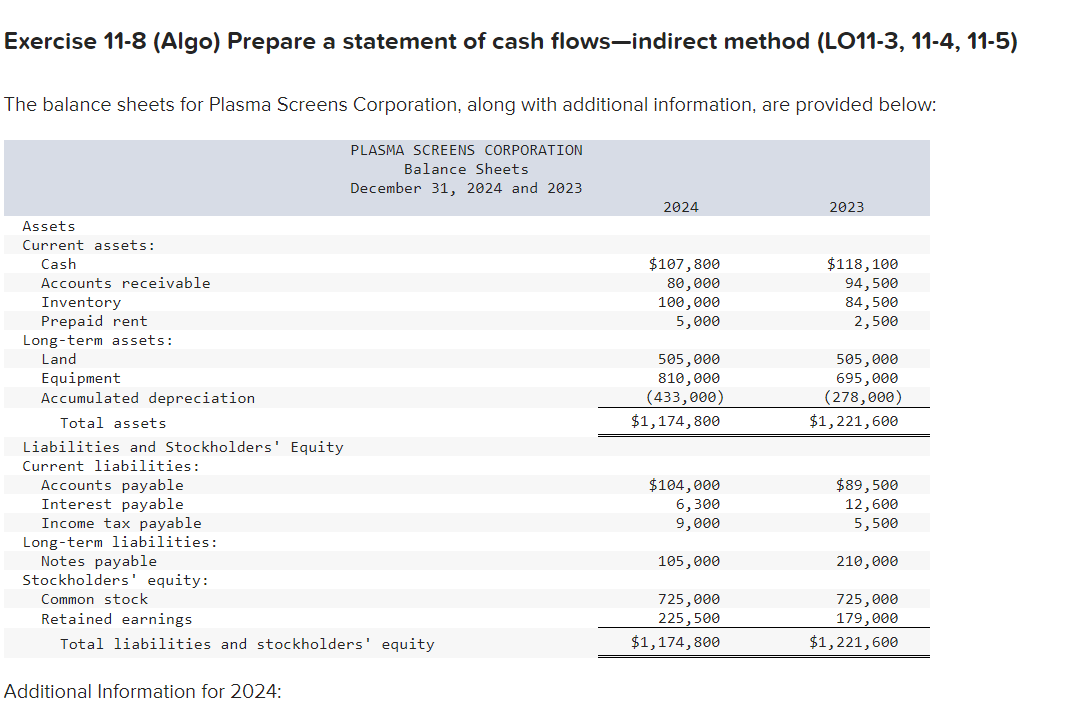
Task: Select the Notes payable balance 105,000
Action: point(694,560)
